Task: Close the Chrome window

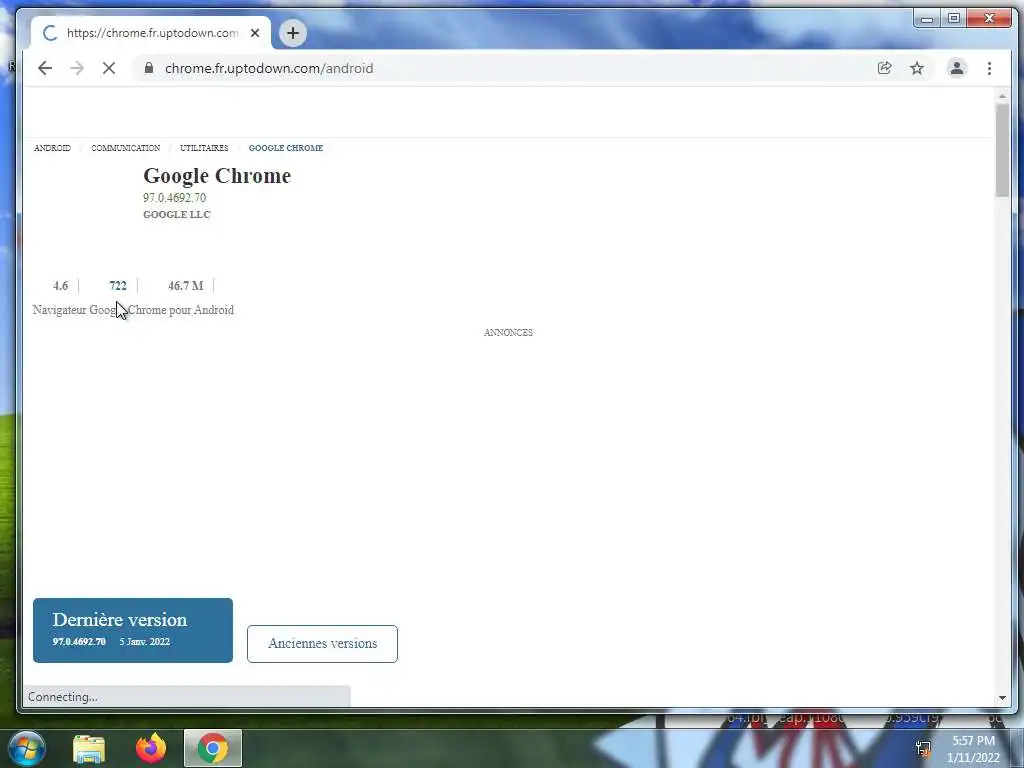Action: pos(989,18)
